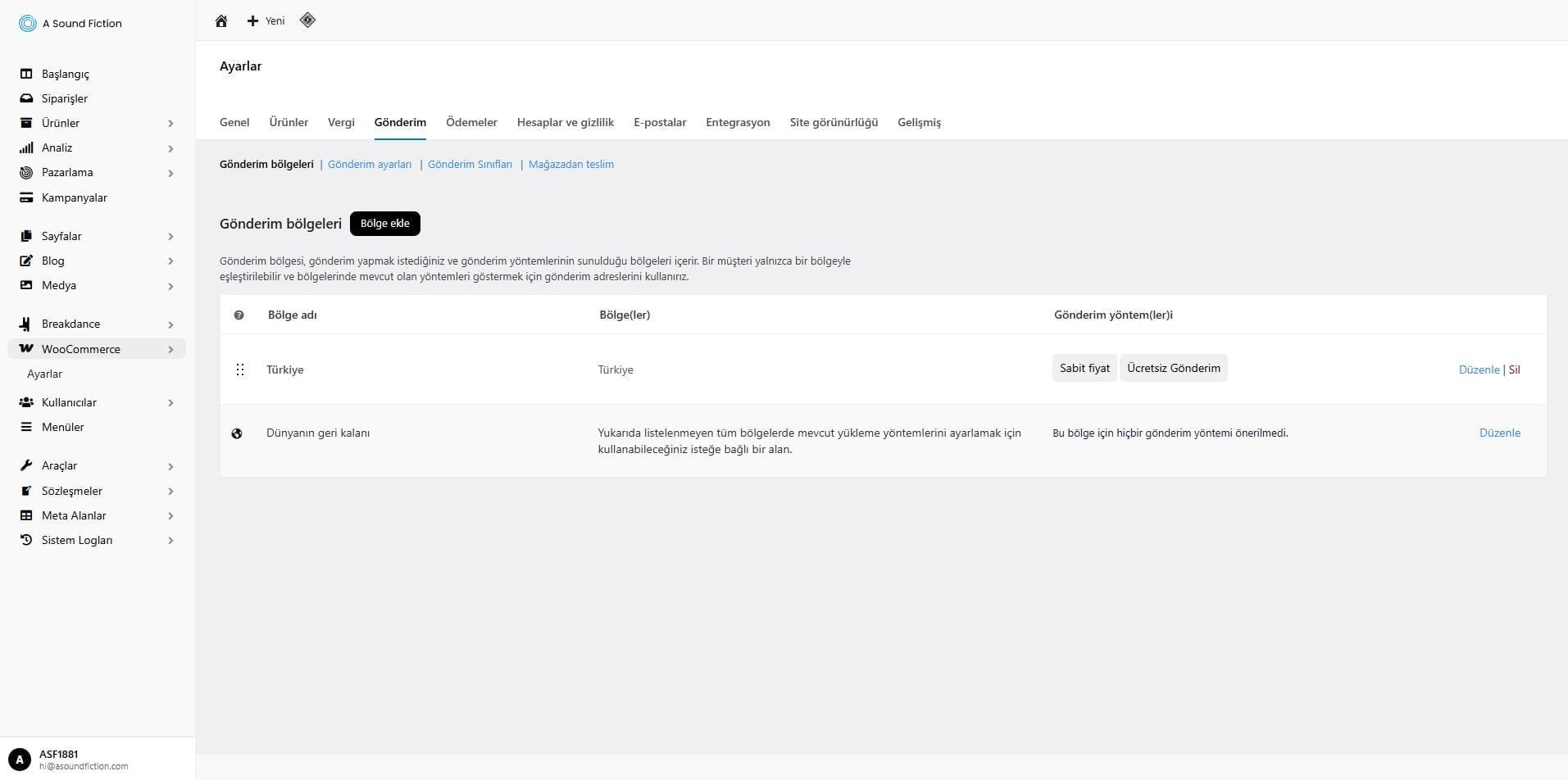1568x780 pixels.
Task: Click Düzenle link for Türkiye zone
Action: point(1479,370)
